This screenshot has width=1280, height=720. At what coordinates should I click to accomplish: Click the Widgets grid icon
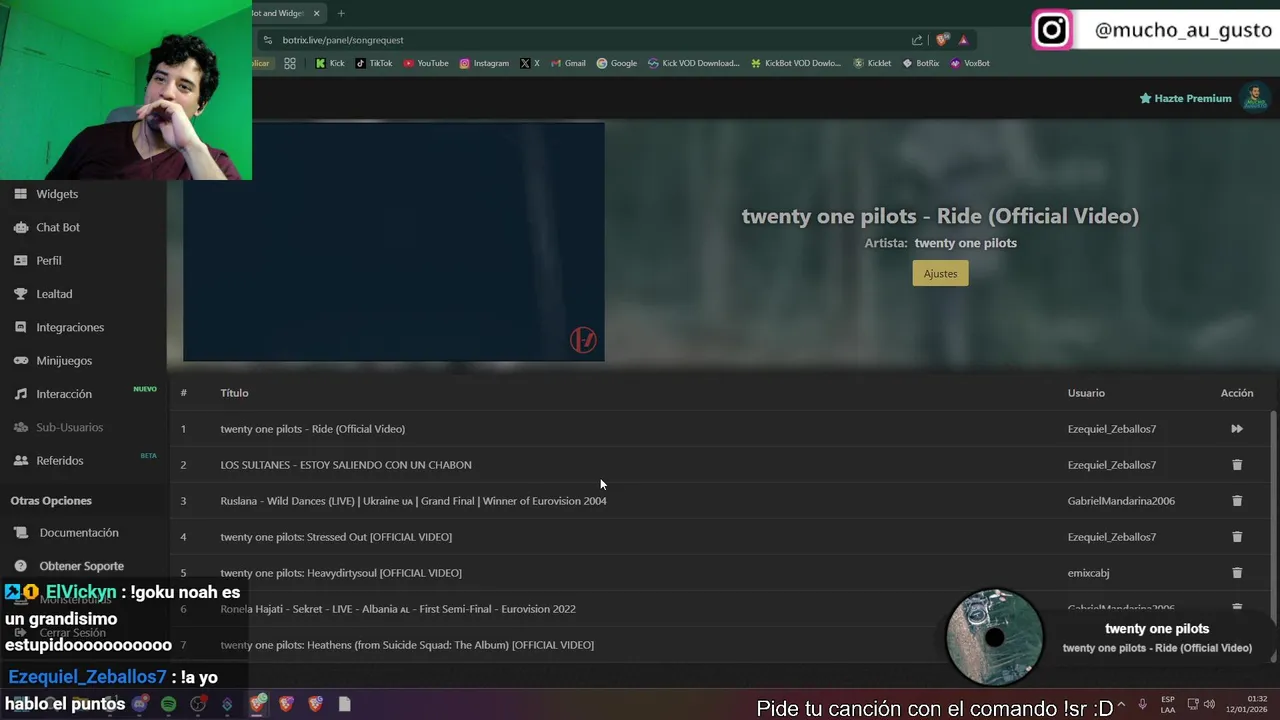(x=20, y=194)
